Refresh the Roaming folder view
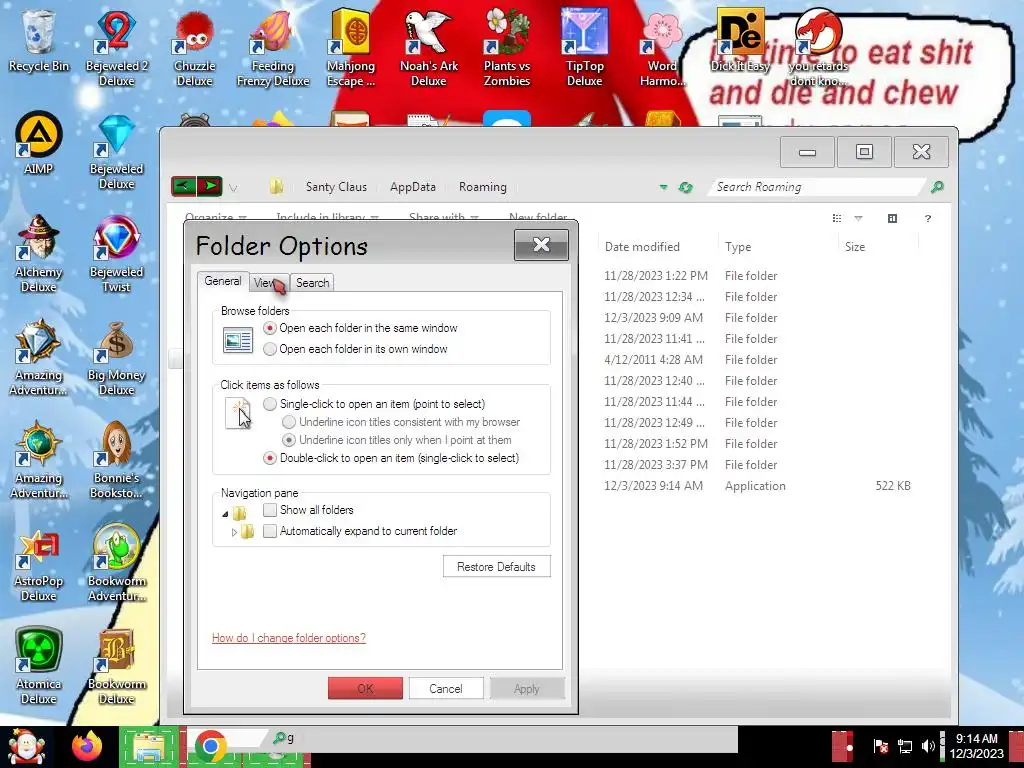 (685, 187)
